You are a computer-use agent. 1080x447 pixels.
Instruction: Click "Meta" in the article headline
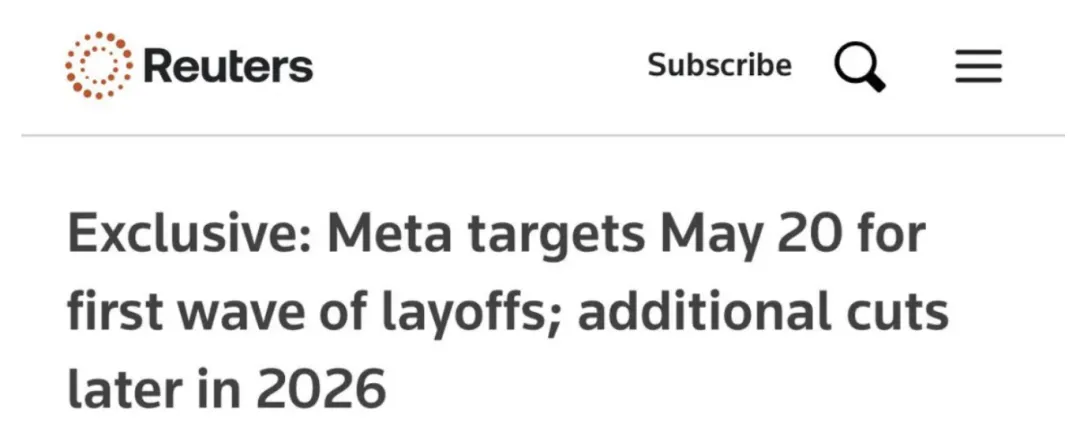tap(392, 238)
